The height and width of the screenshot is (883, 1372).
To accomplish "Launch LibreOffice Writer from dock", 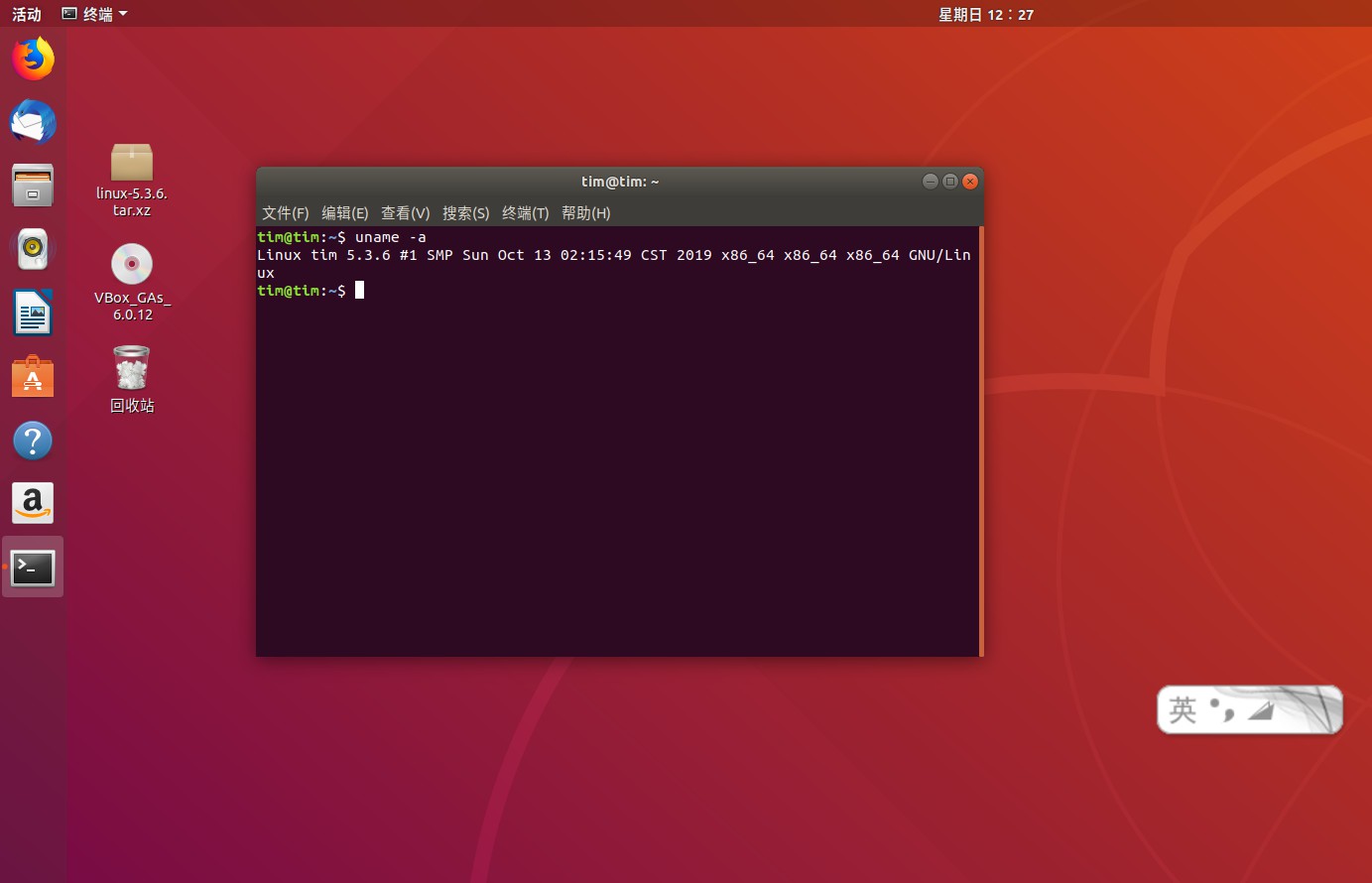I will pos(33,314).
